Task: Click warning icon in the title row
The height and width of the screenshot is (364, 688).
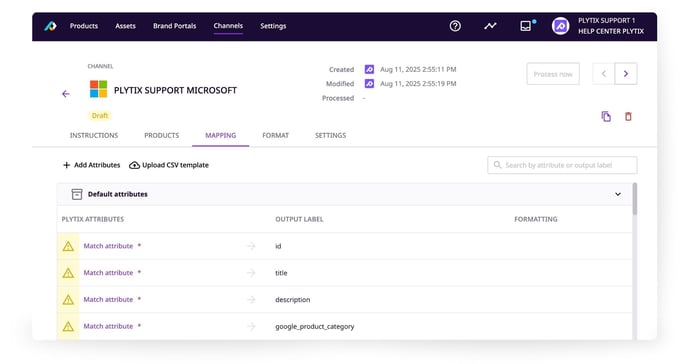Action: pyautogui.click(x=68, y=273)
